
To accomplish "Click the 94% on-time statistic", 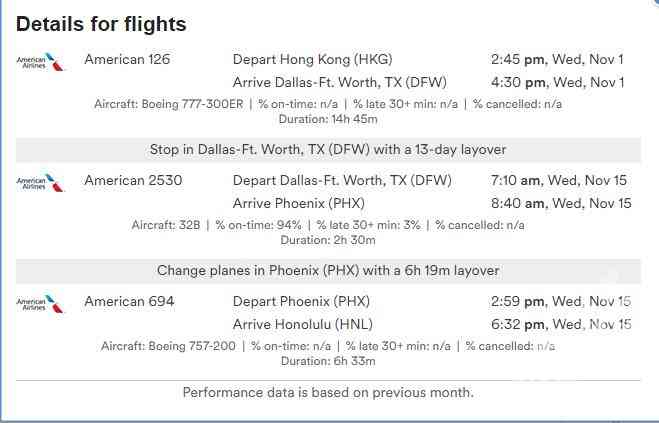I will (258, 225).
